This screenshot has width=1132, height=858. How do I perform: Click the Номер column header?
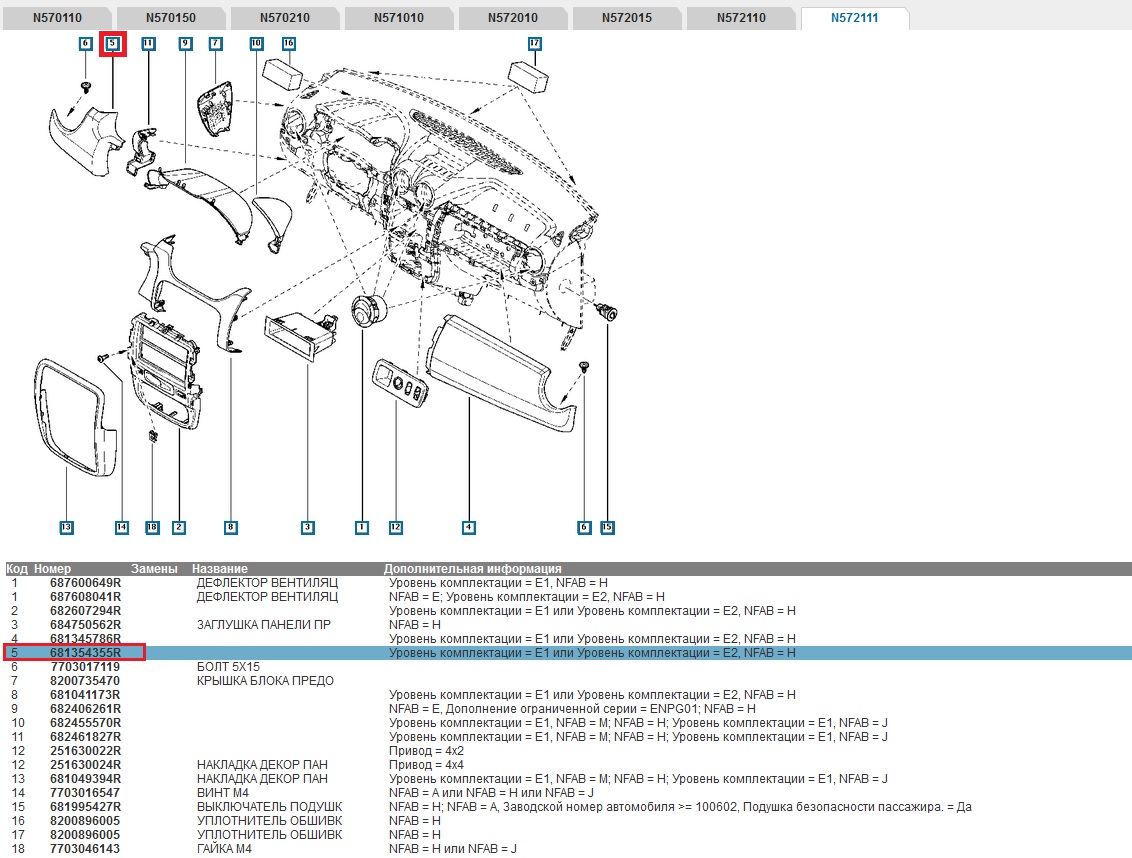(53, 569)
